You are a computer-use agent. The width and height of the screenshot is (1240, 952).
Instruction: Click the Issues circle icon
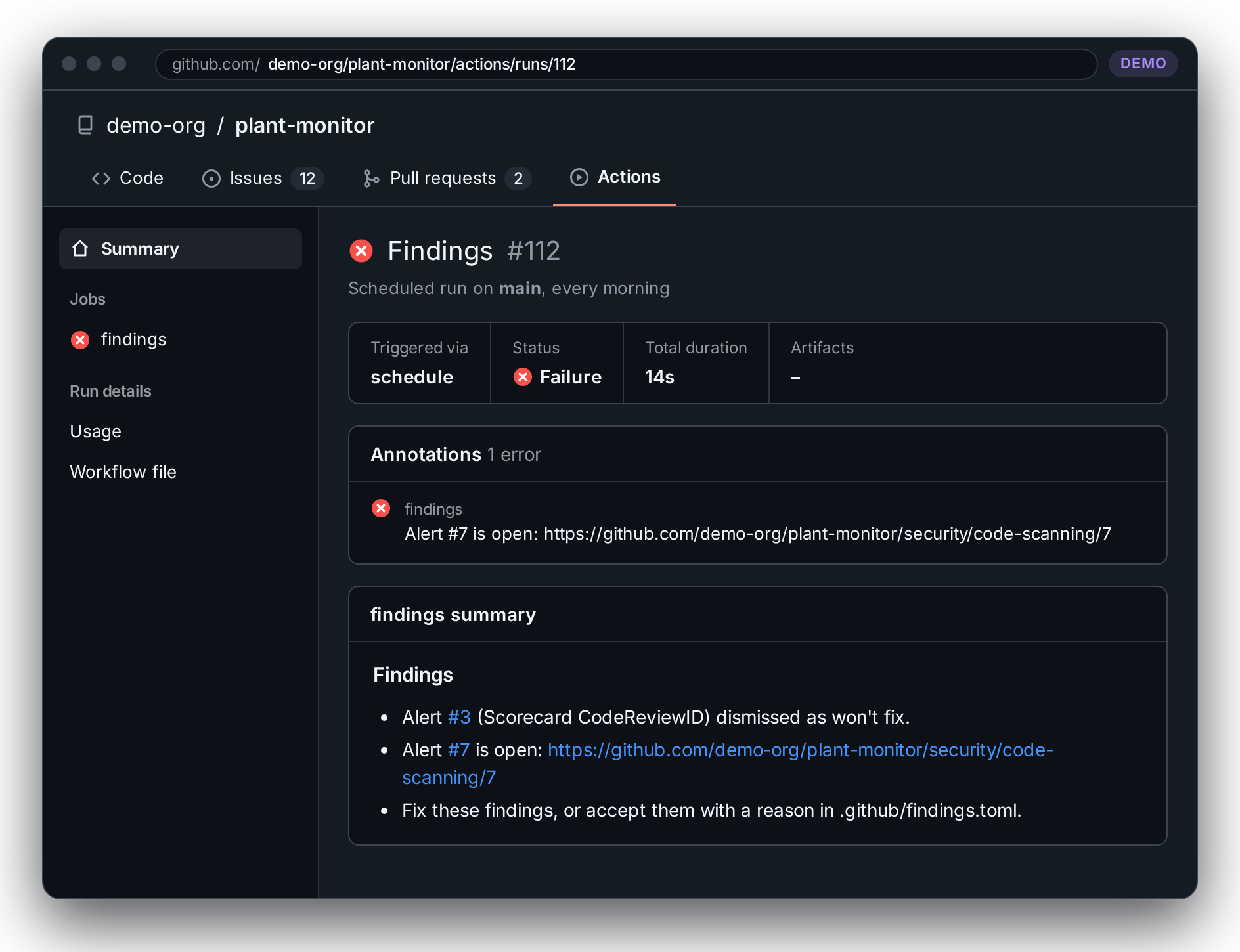click(x=211, y=179)
